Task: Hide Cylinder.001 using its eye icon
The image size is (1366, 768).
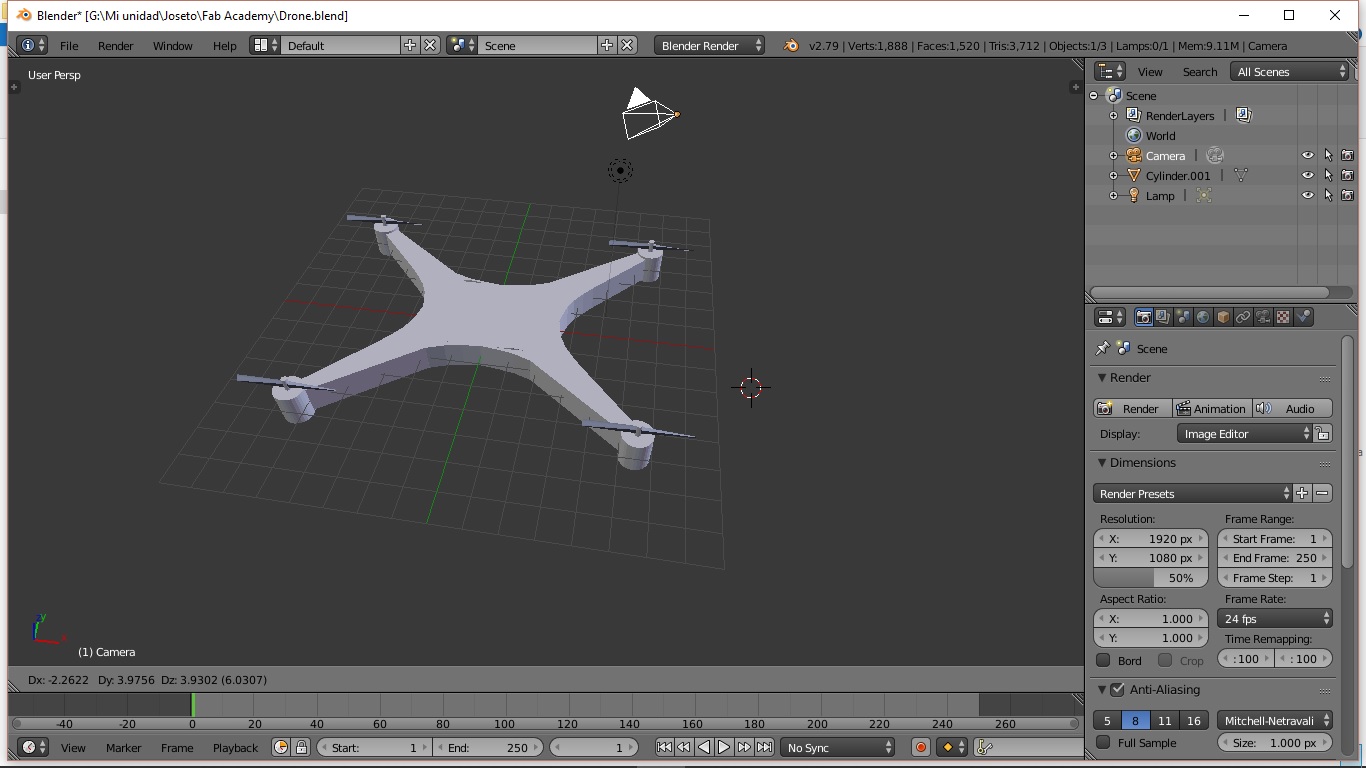Action: 1307,176
